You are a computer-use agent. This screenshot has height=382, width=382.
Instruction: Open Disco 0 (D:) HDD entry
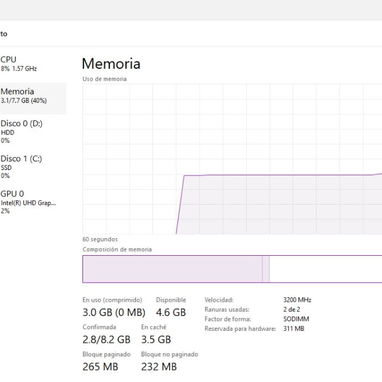pos(32,131)
